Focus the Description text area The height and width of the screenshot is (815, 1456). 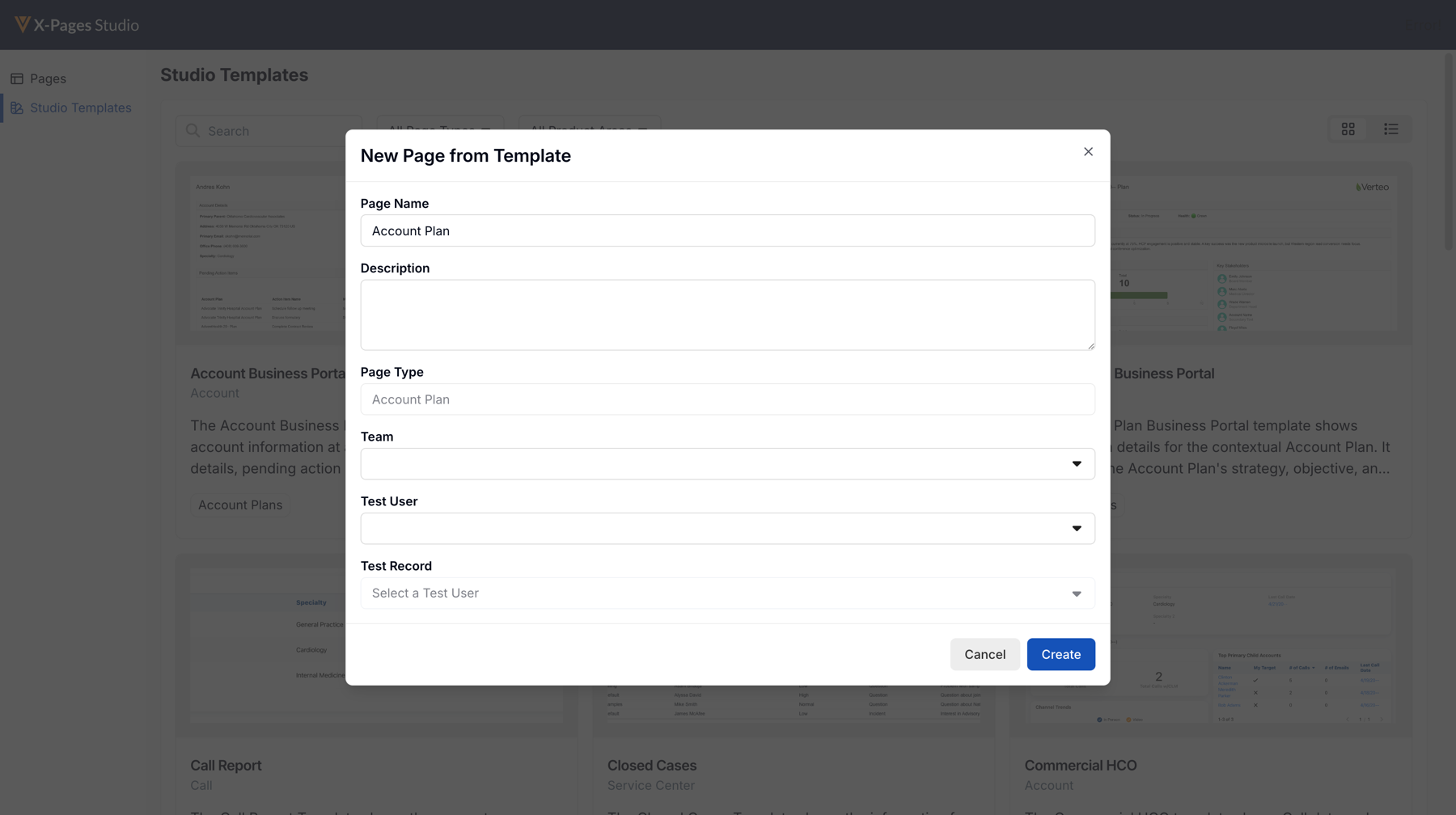(x=727, y=315)
